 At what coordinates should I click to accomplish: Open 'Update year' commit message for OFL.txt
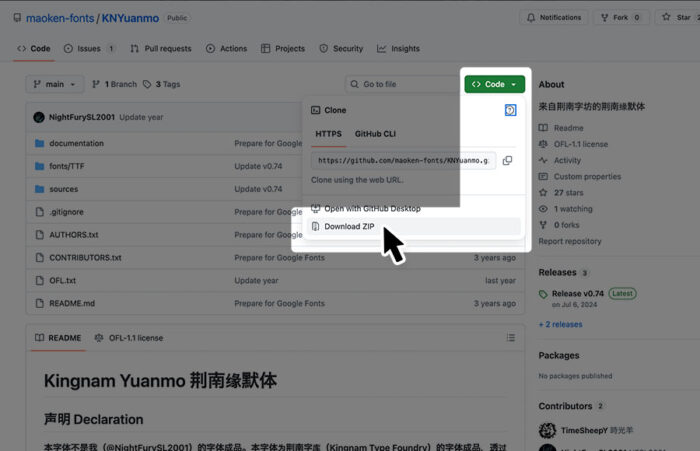[256, 280]
